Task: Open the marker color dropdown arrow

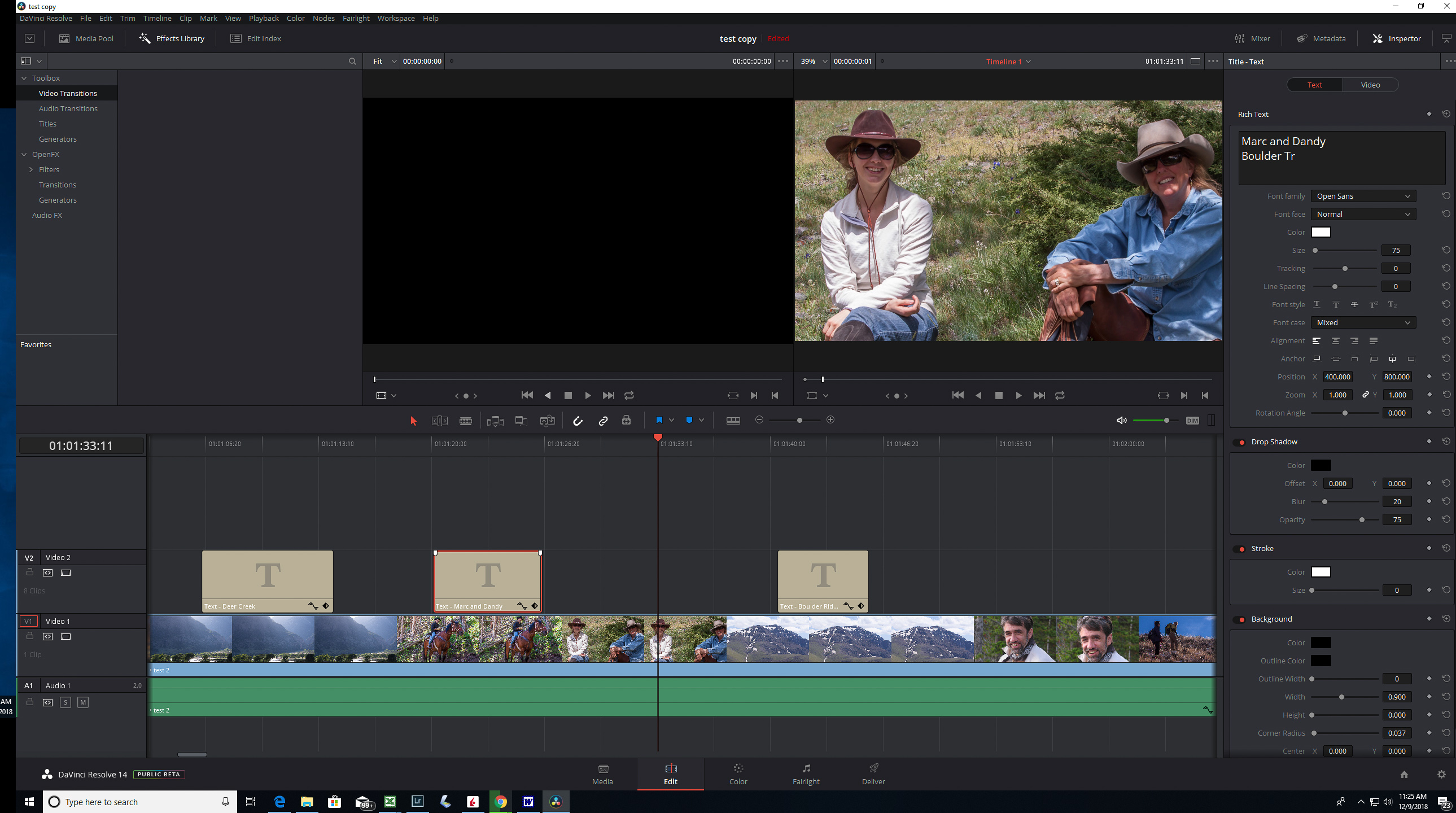Action: coord(701,420)
